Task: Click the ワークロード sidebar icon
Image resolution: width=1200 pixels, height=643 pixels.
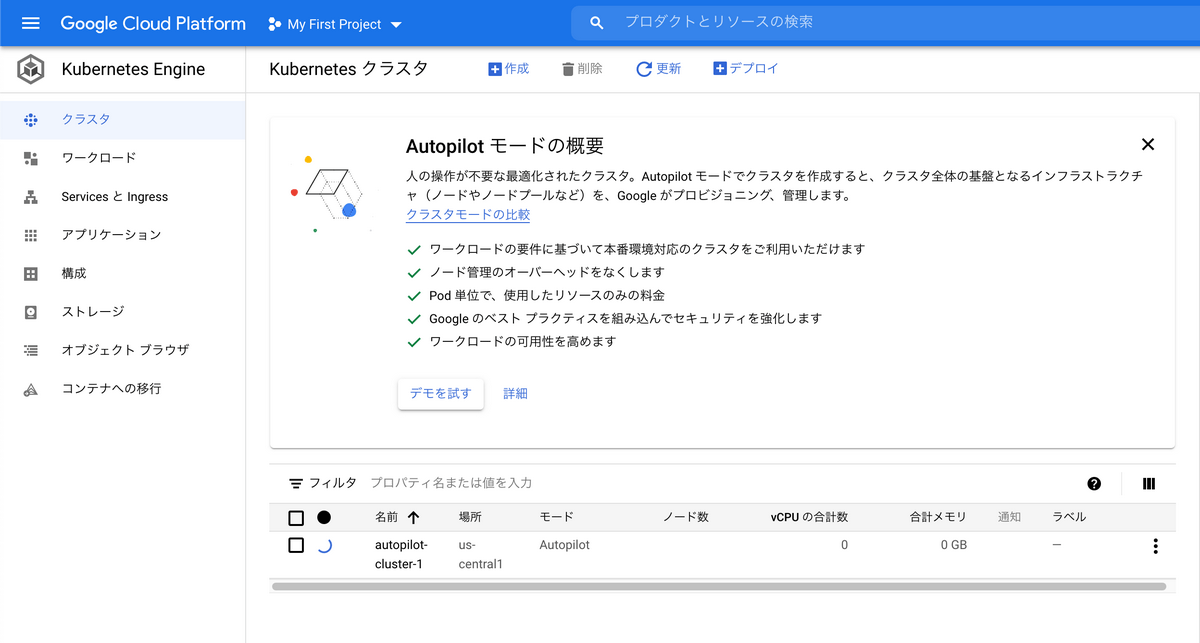Action: pos(31,158)
